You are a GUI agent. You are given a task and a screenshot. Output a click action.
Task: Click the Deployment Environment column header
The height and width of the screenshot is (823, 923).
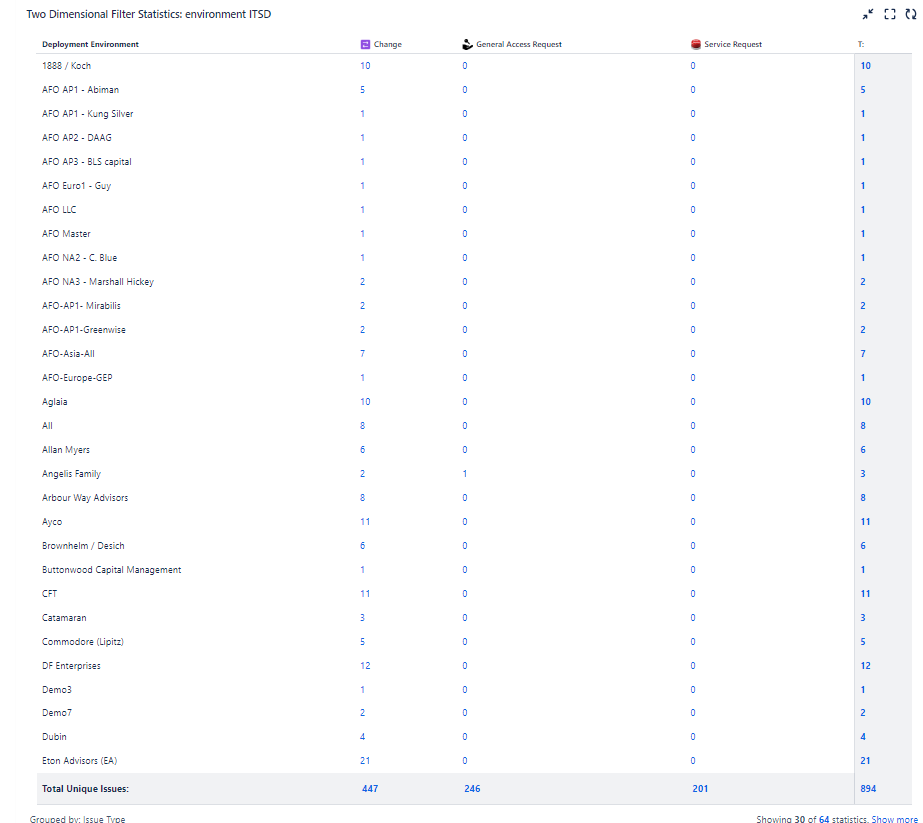tap(90, 45)
